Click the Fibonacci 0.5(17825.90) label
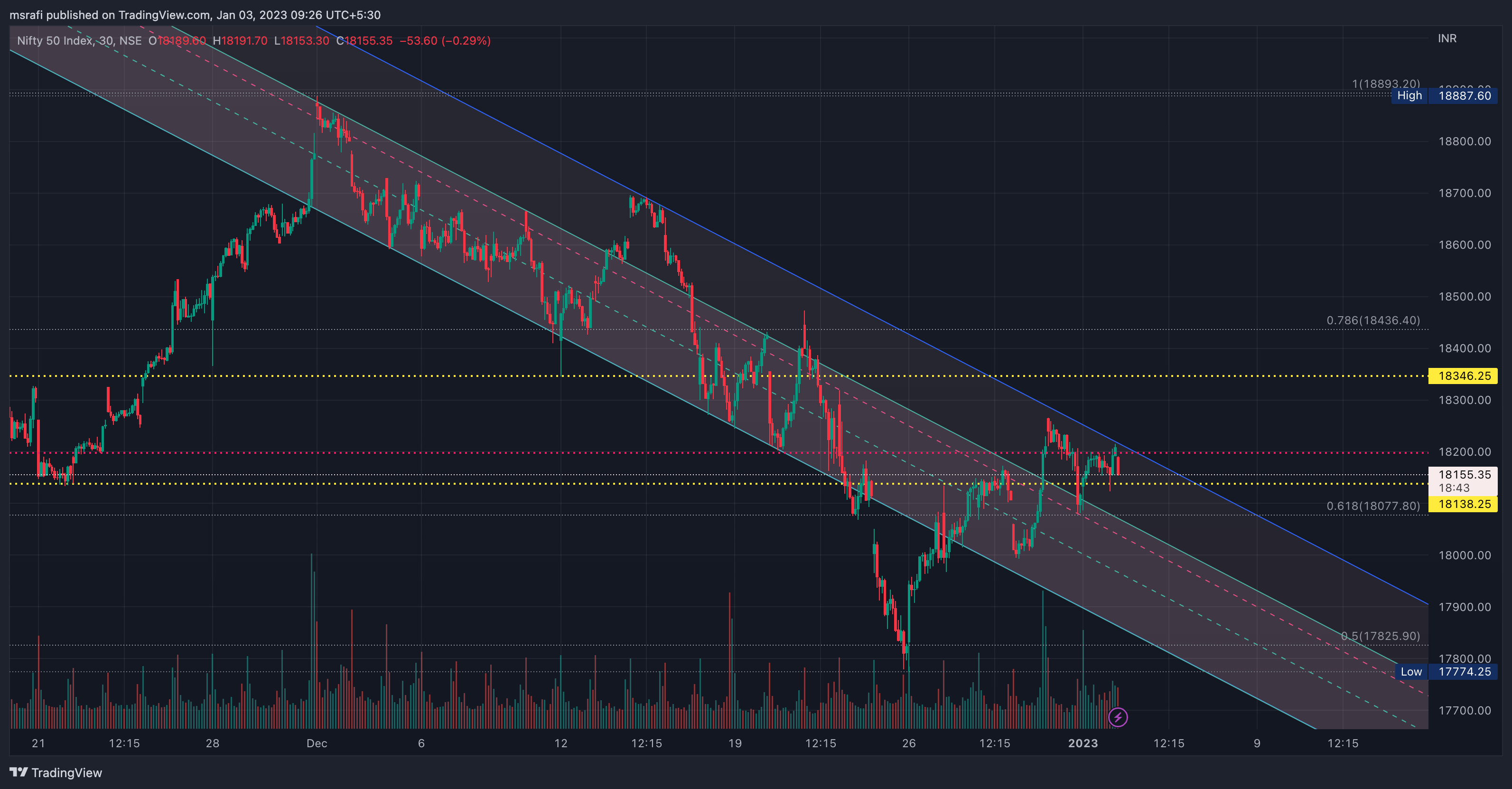This screenshot has height=789, width=1512. (1380, 636)
